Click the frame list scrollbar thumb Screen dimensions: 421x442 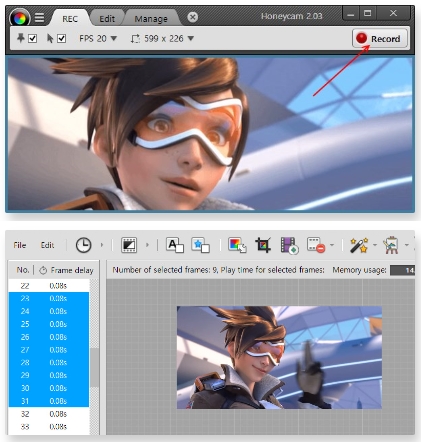[95, 367]
